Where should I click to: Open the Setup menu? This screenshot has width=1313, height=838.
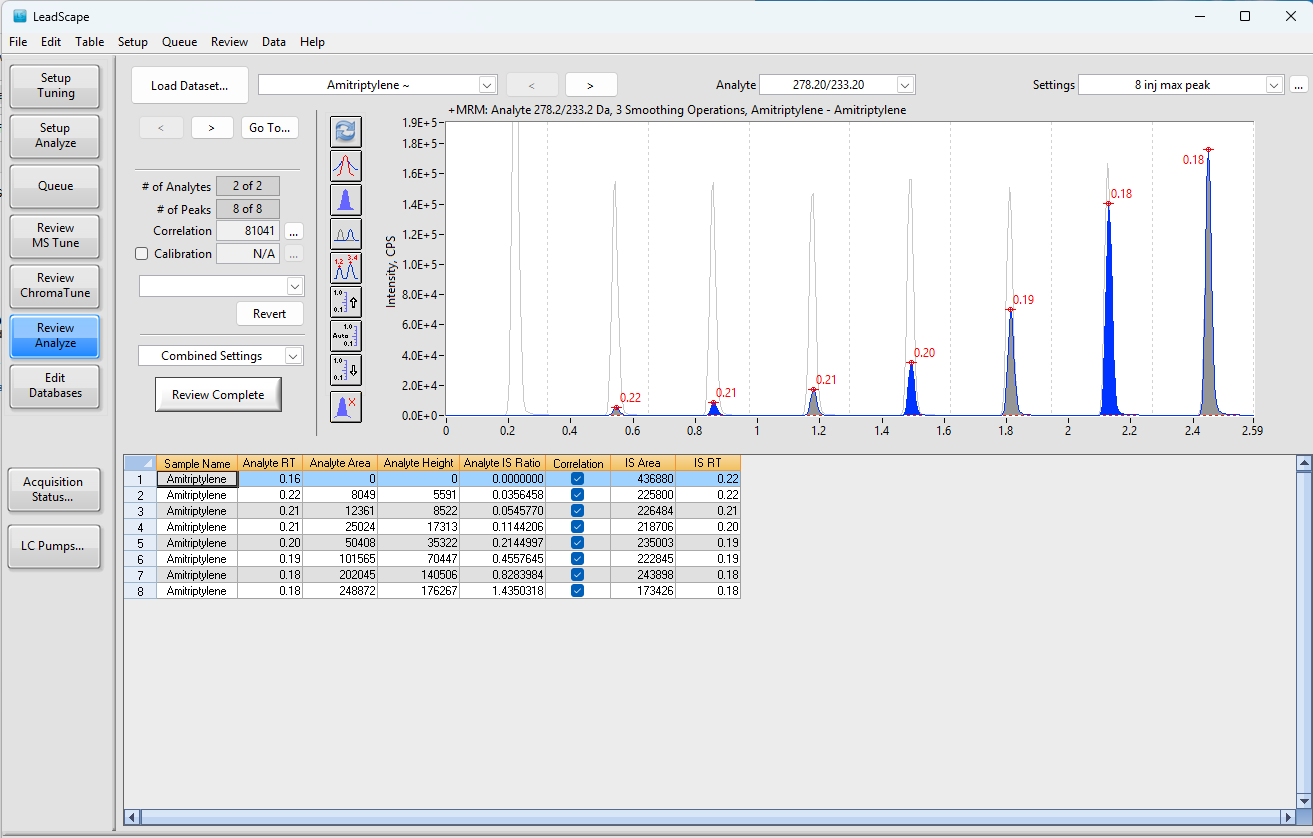pyautogui.click(x=133, y=42)
